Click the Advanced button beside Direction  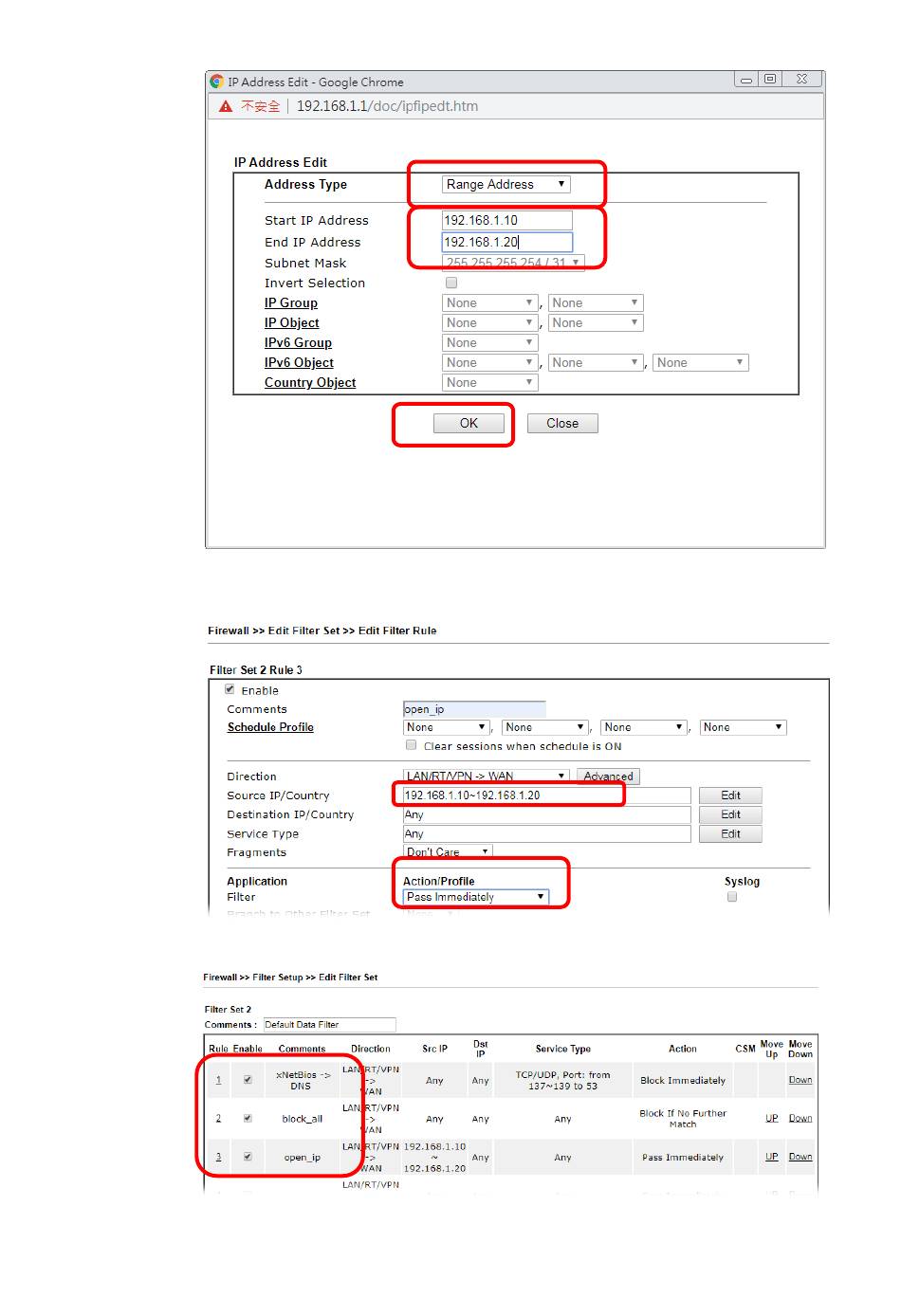(x=608, y=777)
